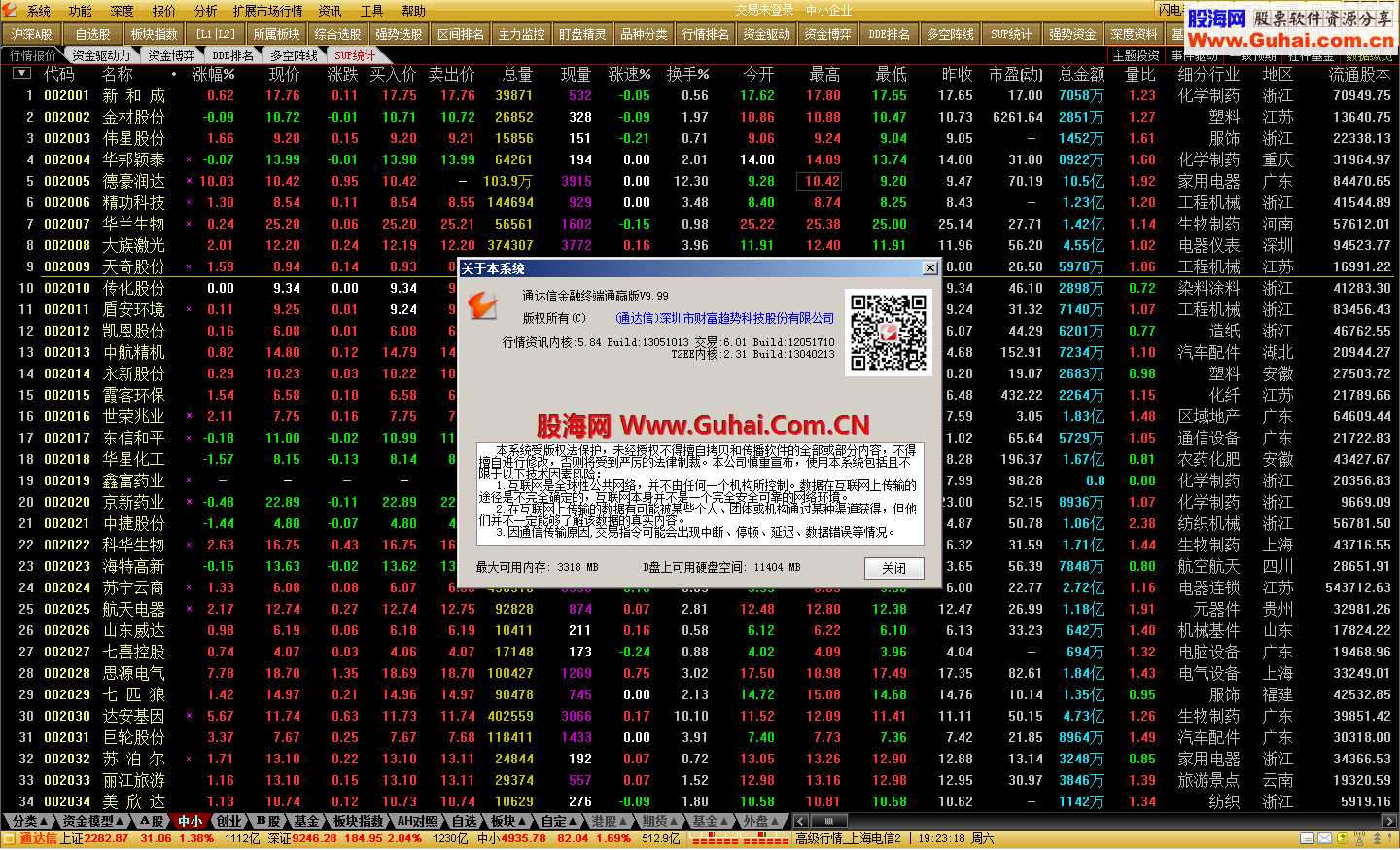The width and height of the screenshot is (1400, 850).
Task: Click the small orange icon before 通达信 in the status bar
Action: click(x=10, y=838)
